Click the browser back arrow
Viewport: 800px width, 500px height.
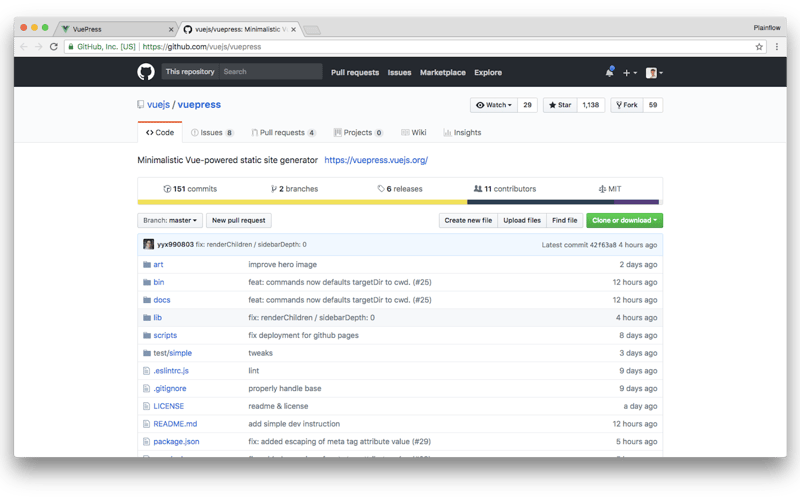(23, 46)
